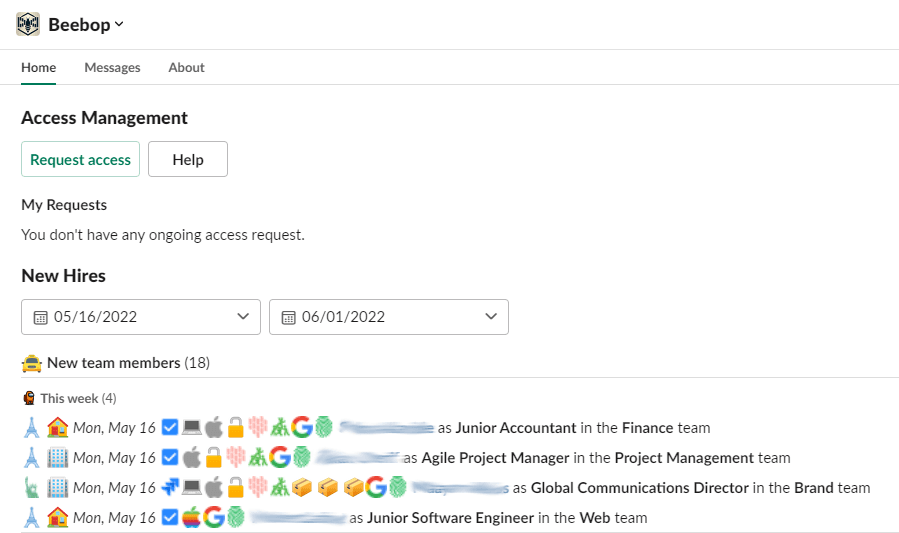The image size is (899, 533).
Task: Click the padlock icon in Agile Project Manager row
Action: click(x=213, y=458)
